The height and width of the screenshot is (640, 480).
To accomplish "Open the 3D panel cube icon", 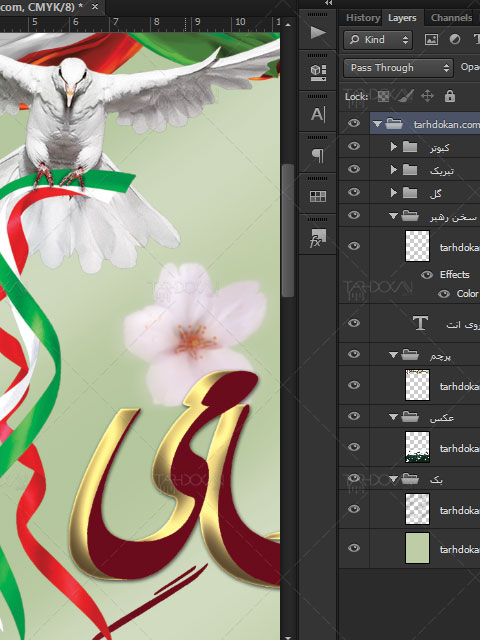I will coord(318,73).
